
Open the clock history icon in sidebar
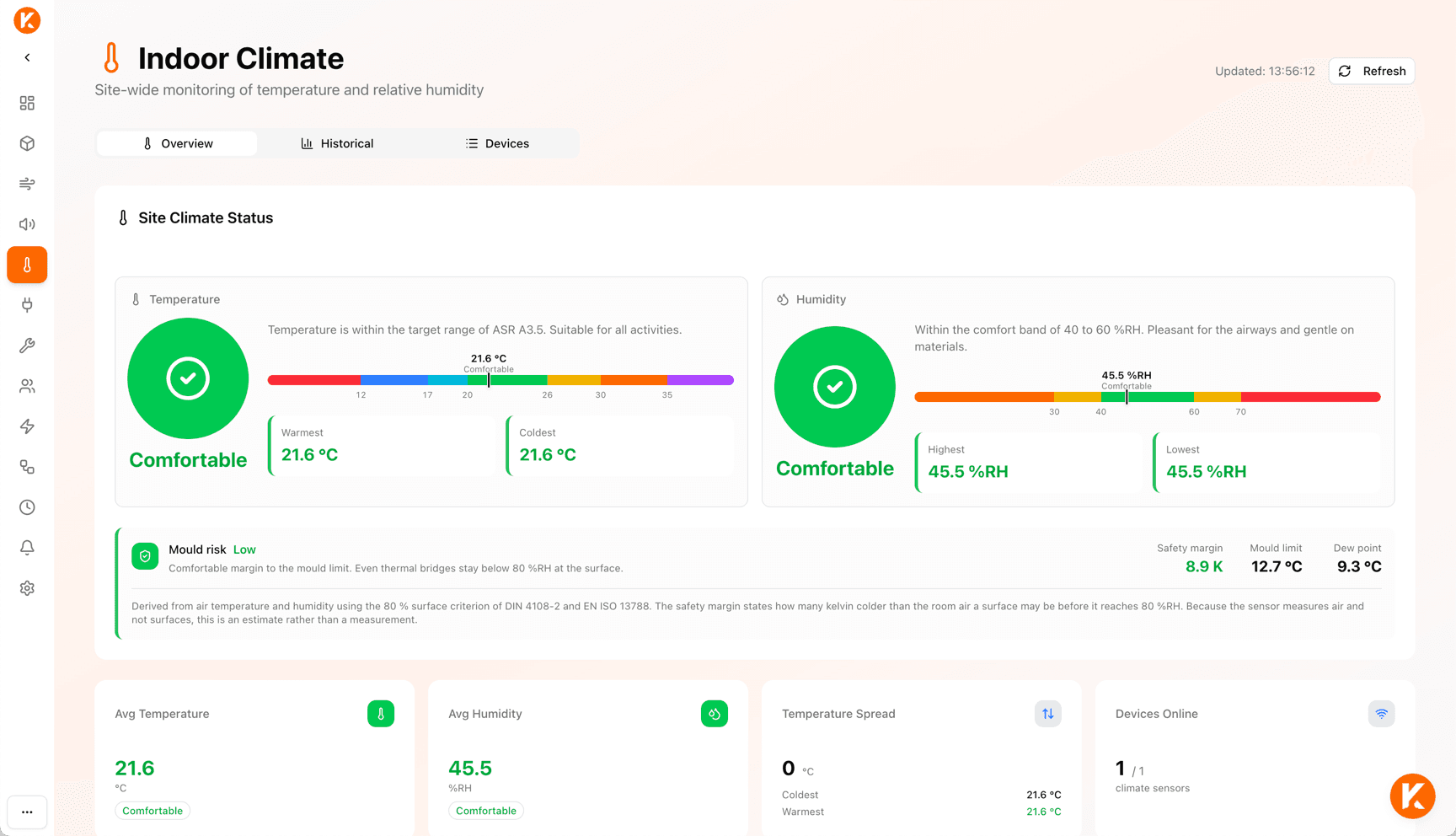point(27,507)
